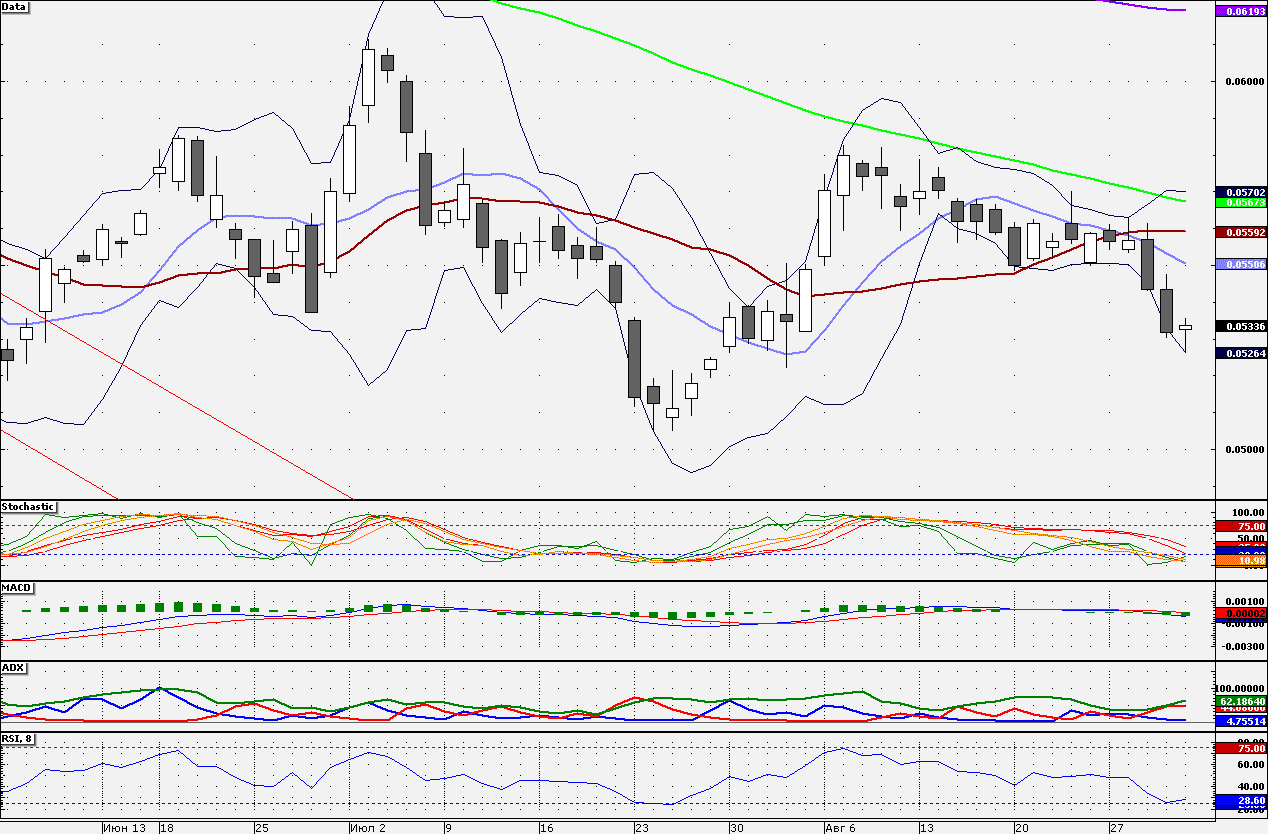Select the ADX indicator panel label
Viewport: 1268px width, 834px height.
[x=12, y=667]
